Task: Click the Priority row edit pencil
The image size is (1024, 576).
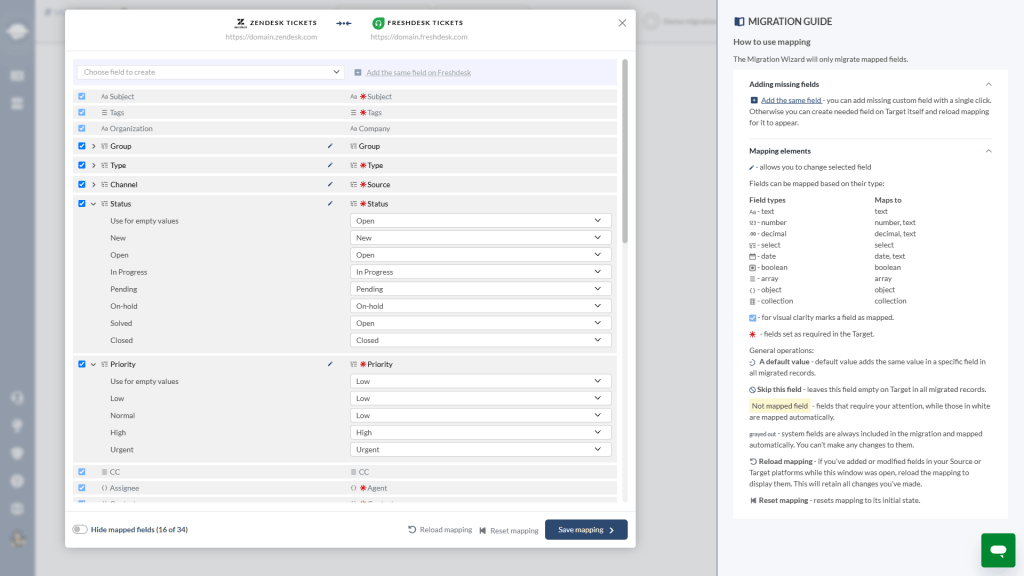Action: [x=330, y=364]
